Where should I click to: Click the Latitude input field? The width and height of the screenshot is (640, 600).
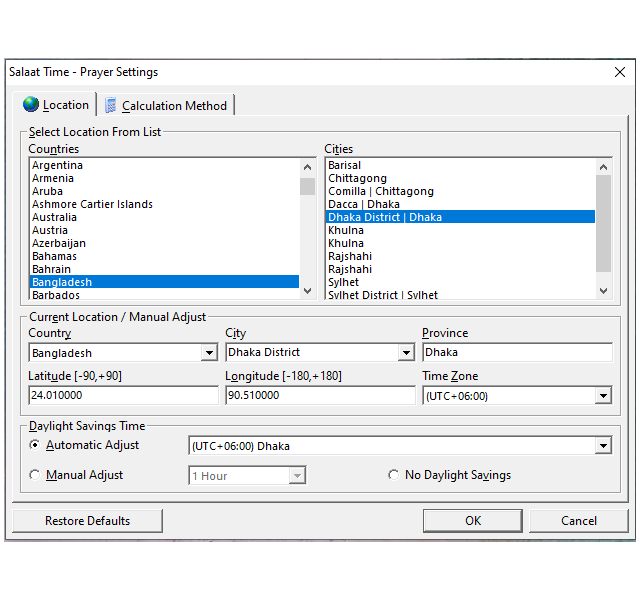[x=123, y=396]
